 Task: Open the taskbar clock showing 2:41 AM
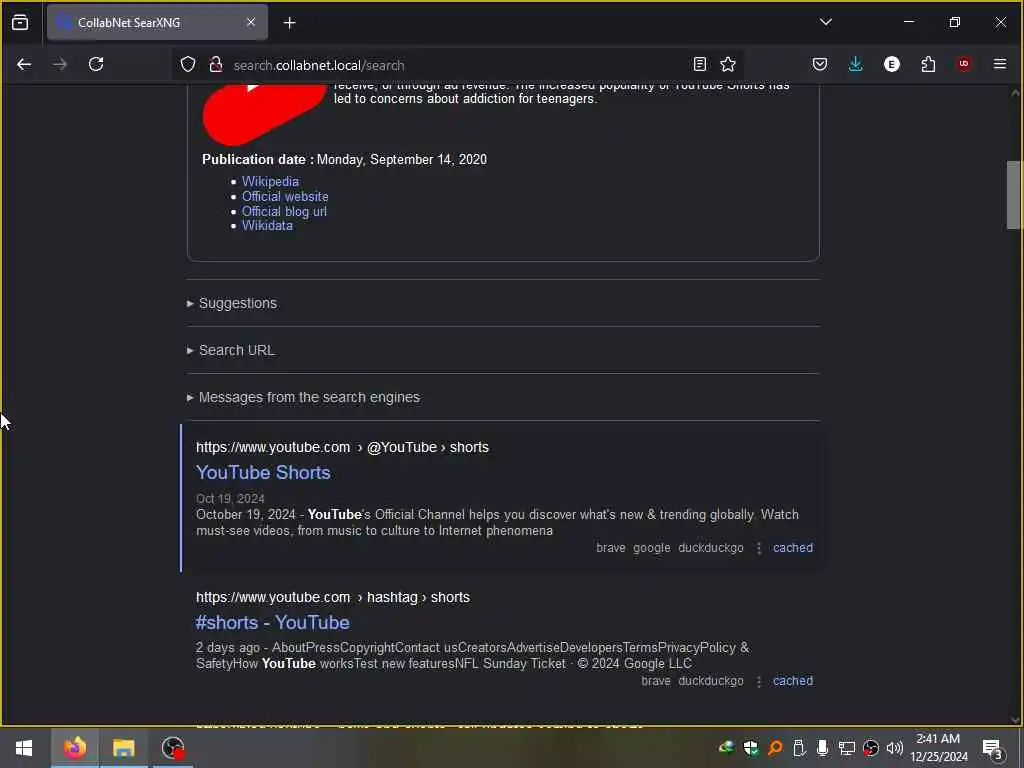pos(938,747)
